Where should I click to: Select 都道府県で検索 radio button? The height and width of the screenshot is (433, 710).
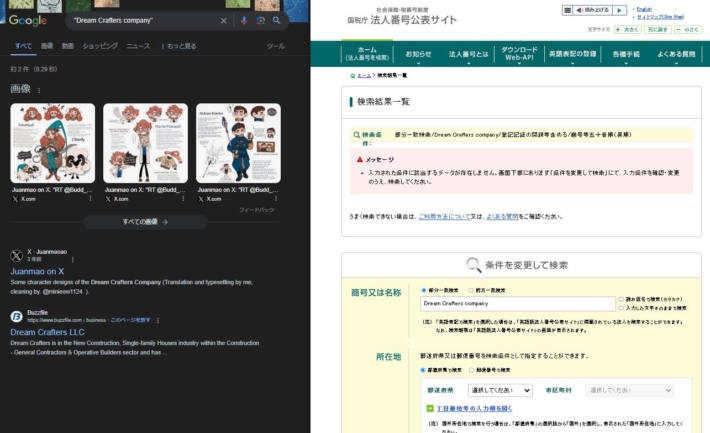(423, 370)
